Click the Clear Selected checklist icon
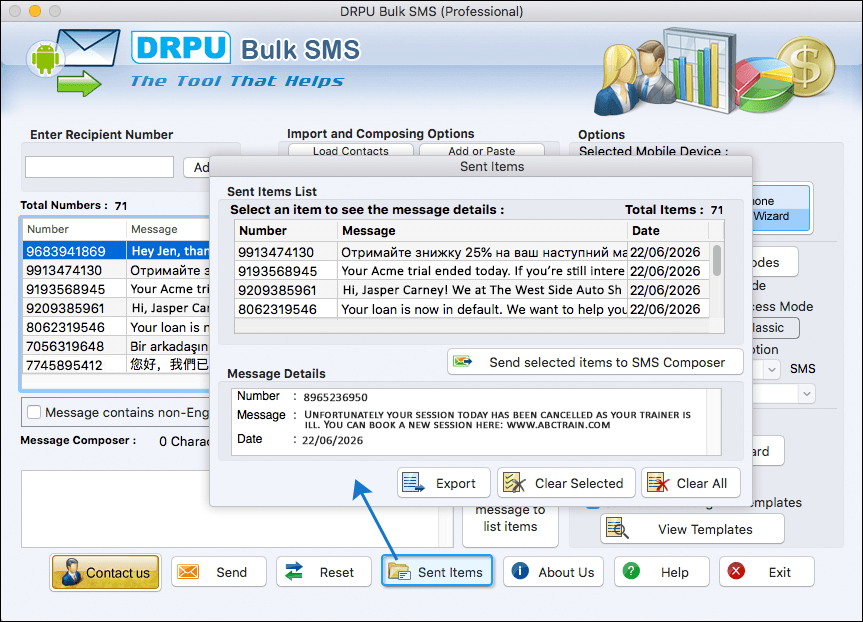The height and width of the screenshot is (622, 863). (x=515, y=483)
